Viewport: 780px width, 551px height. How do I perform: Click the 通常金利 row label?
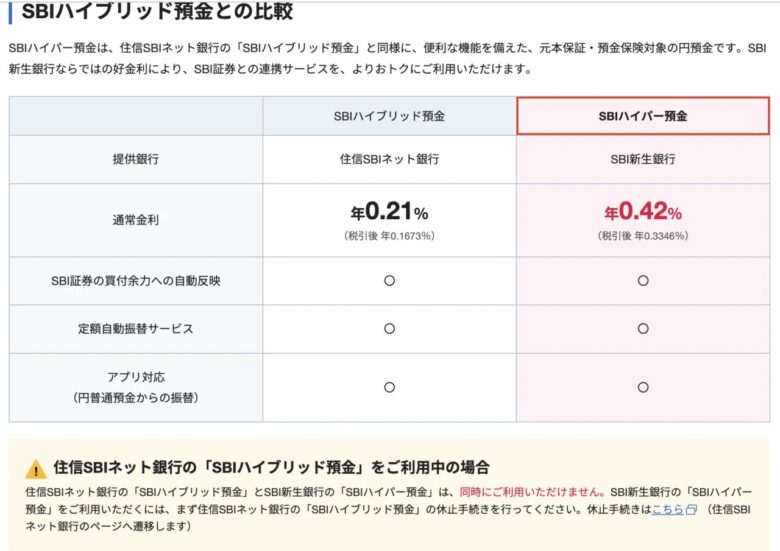pyautogui.click(x=136, y=221)
